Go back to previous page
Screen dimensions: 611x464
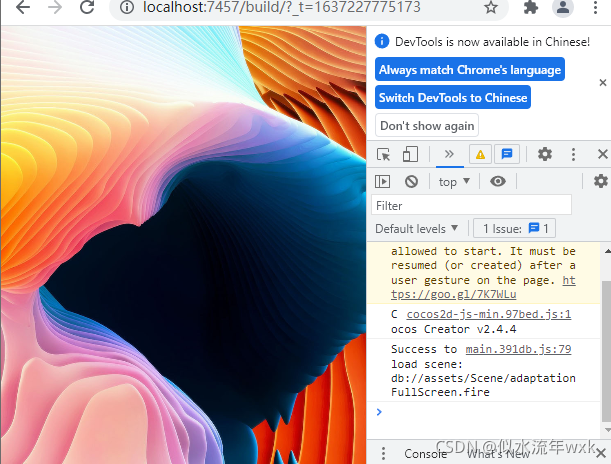point(23,7)
